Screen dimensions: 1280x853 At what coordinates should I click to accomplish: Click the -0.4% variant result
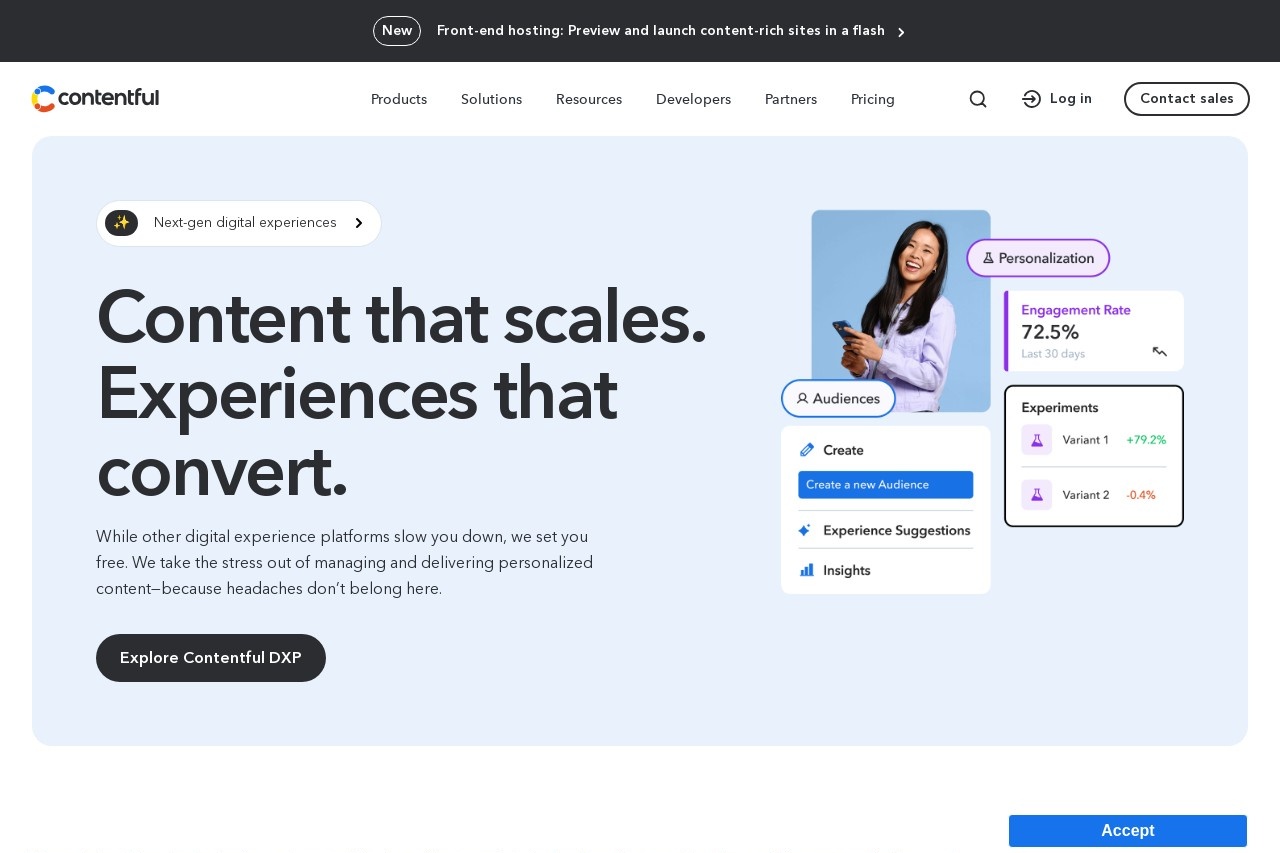pyautogui.click(x=1141, y=495)
